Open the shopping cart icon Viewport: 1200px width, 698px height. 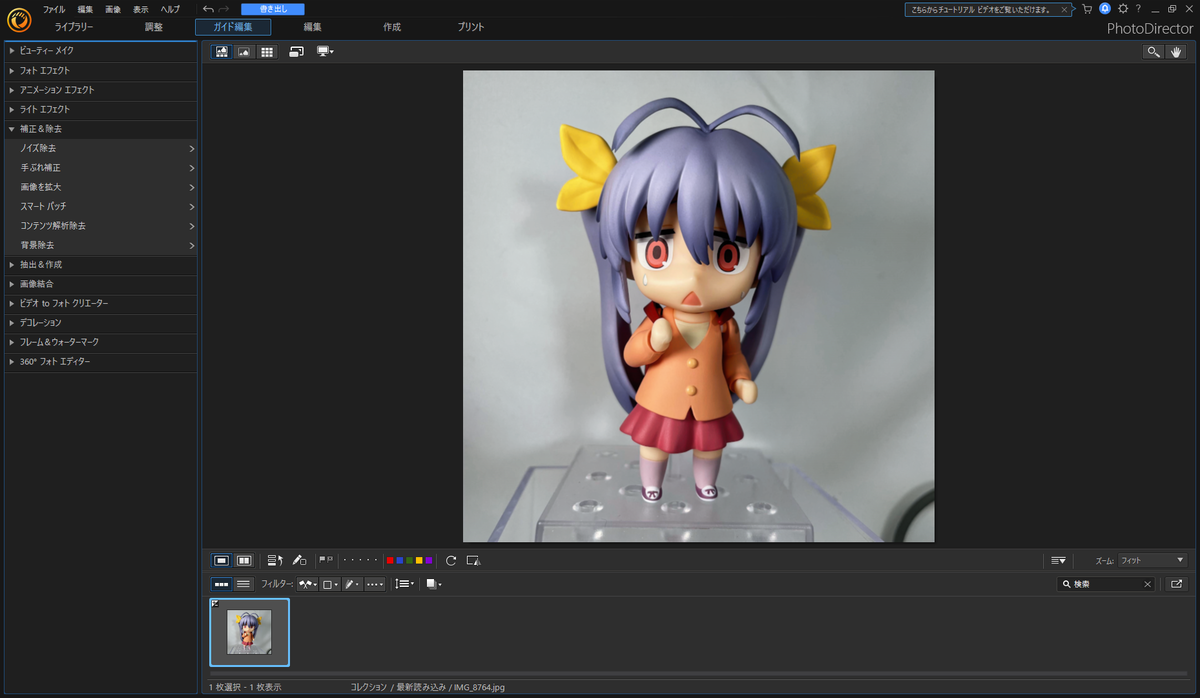click(1087, 9)
